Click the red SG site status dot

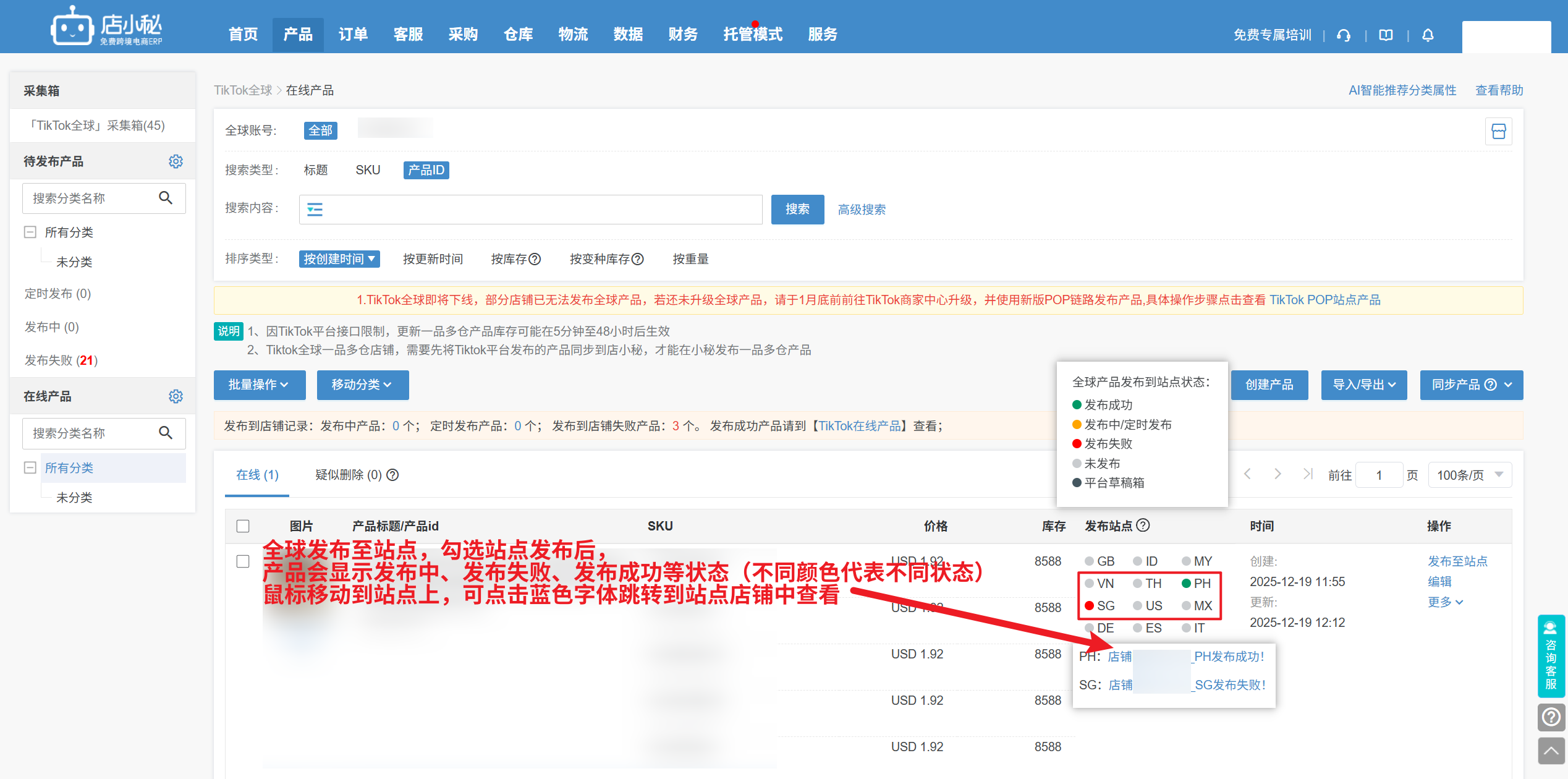pos(1089,606)
